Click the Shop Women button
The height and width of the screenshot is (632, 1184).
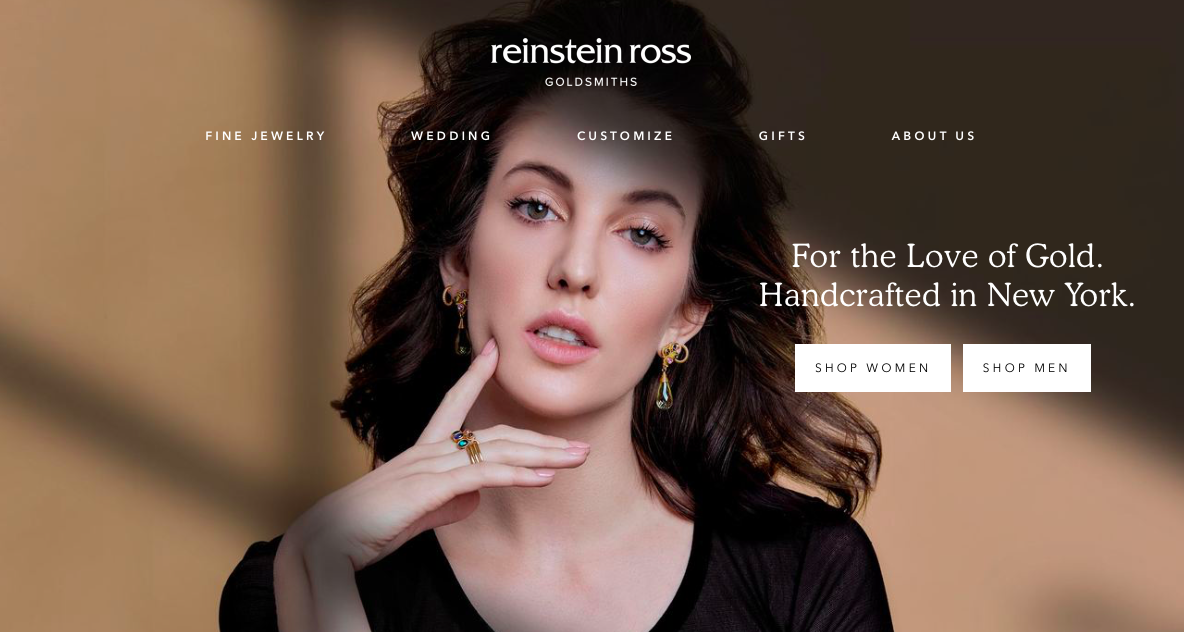(872, 368)
